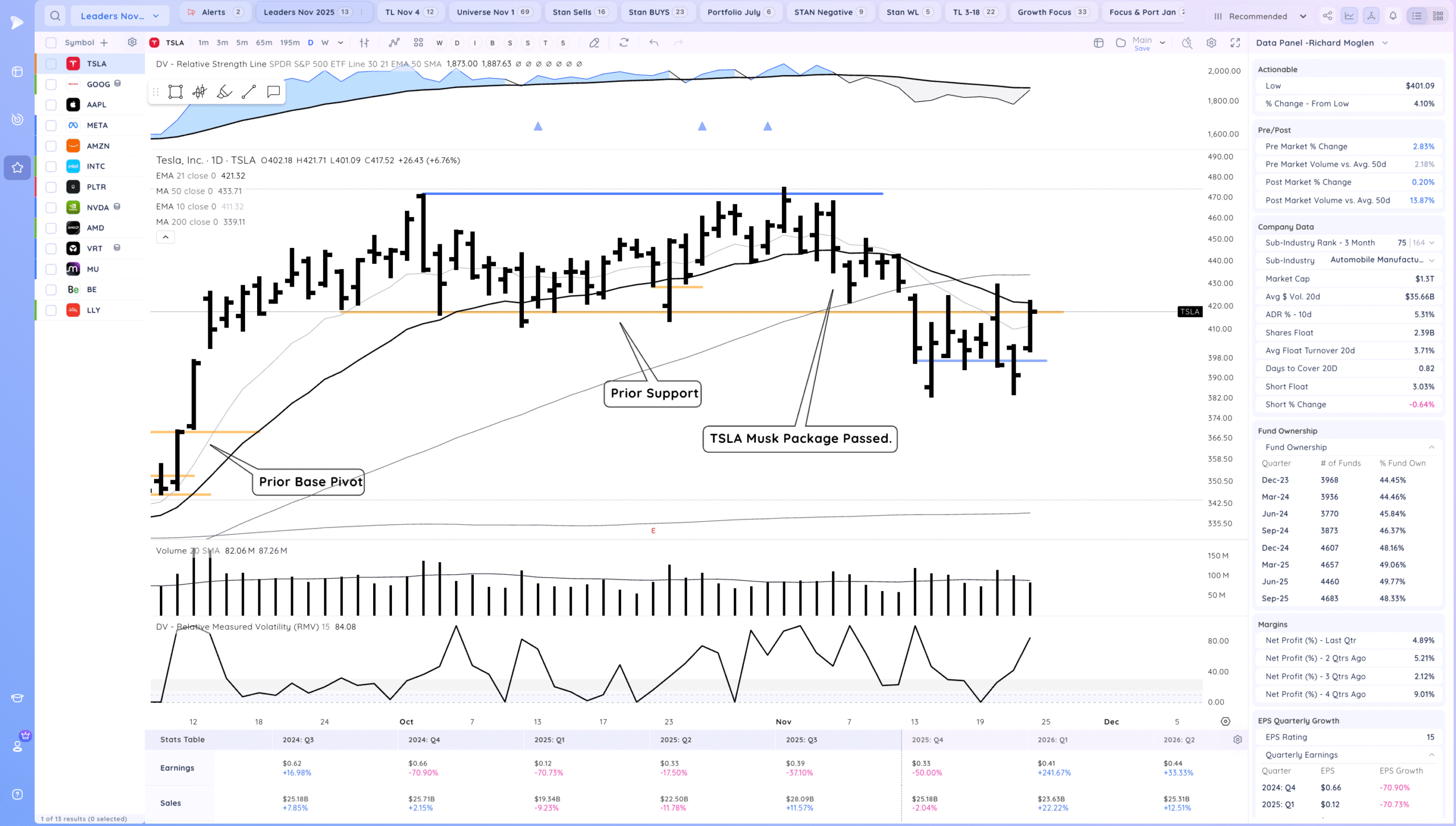Toggle fullscreen chart view icon
Image resolution: width=1456 pixels, height=826 pixels.
tap(1235, 43)
